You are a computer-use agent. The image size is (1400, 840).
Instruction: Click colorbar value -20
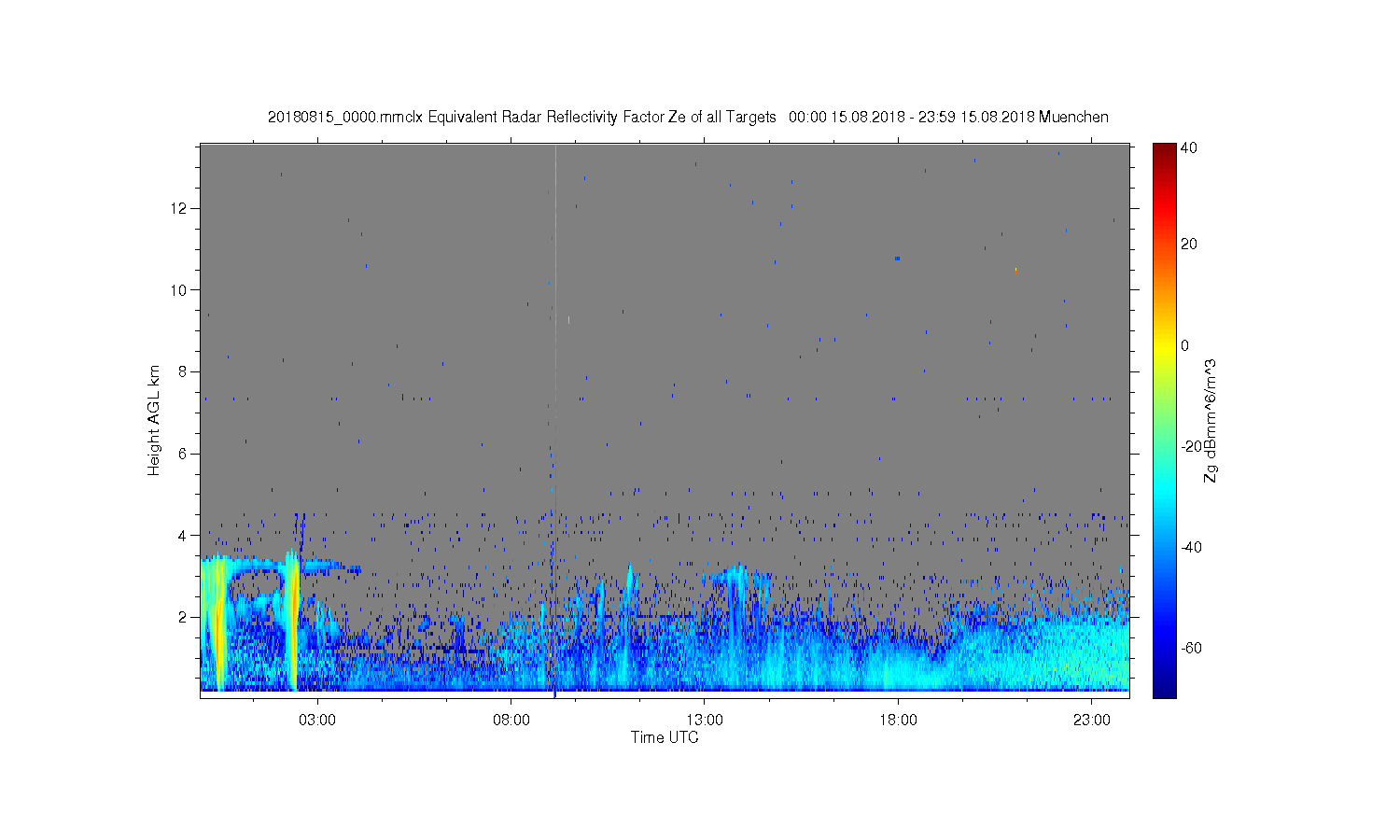click(x=1192, y=447)
